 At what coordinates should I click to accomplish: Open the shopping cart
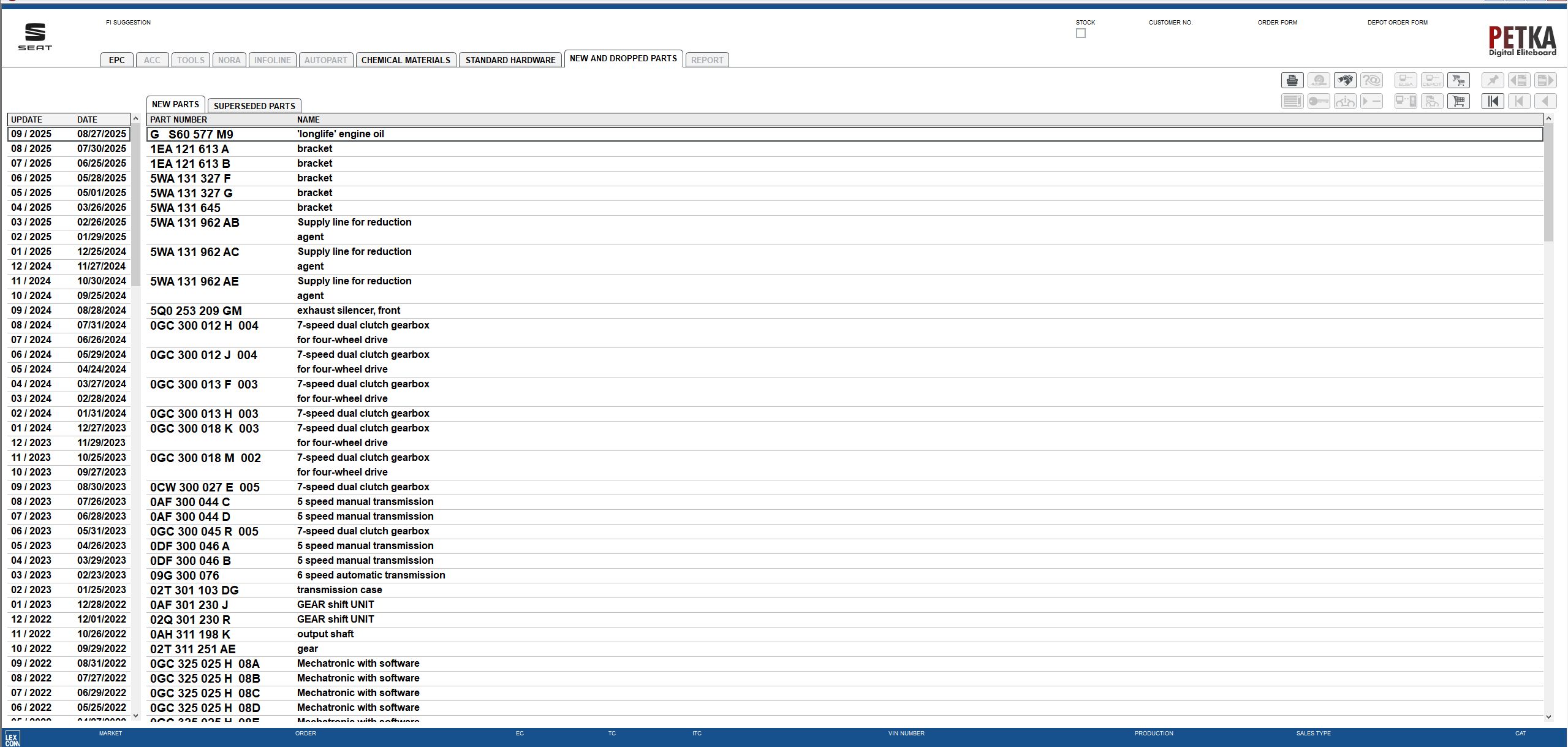(x=1459, y=101)
